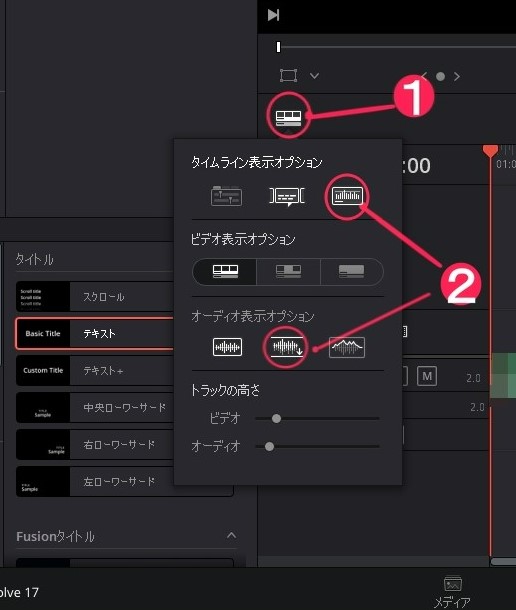Select waveform border audio option
Screen dimensions: 516x610
347,347
